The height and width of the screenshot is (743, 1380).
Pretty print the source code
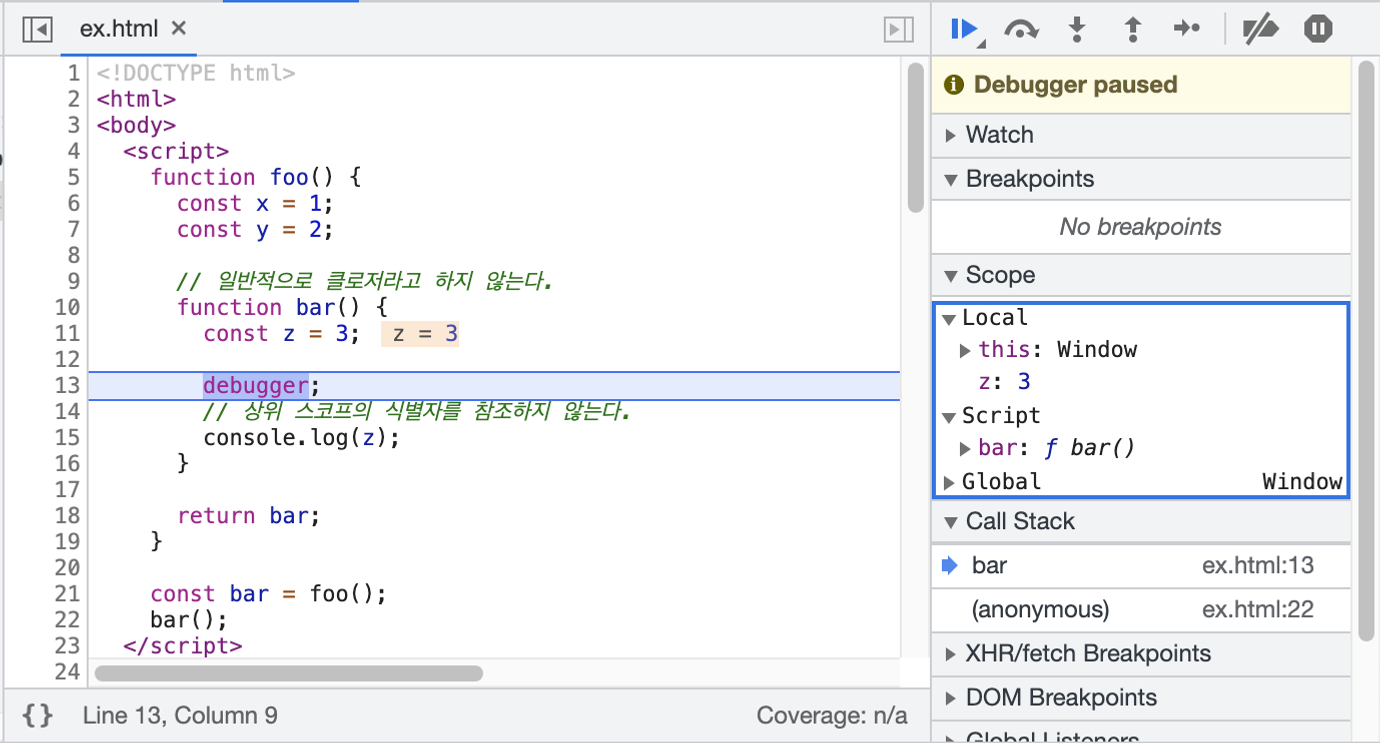point(38,715)
